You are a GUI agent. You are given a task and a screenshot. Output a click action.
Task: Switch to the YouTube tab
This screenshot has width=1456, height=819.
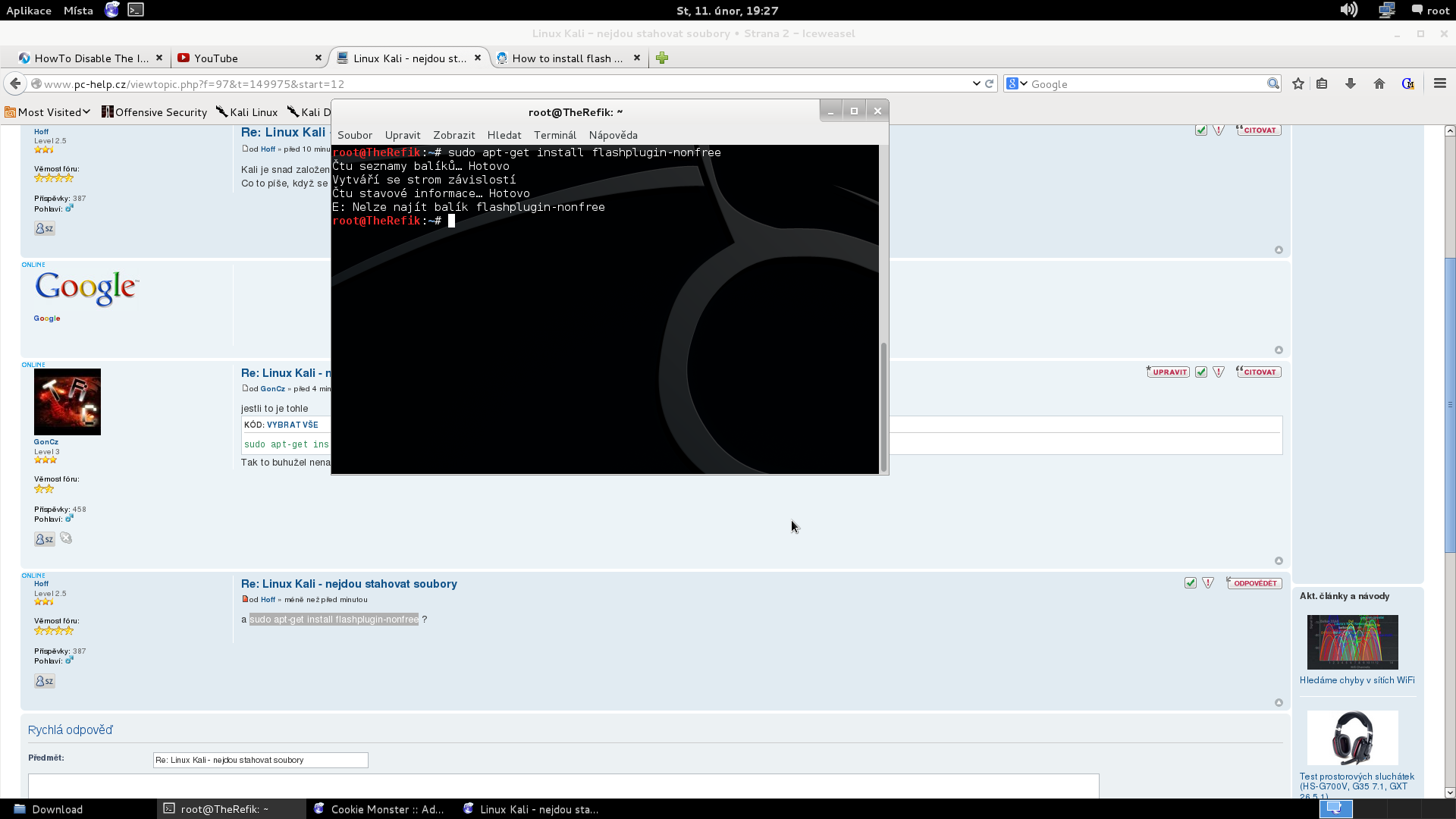click(216, 58)
